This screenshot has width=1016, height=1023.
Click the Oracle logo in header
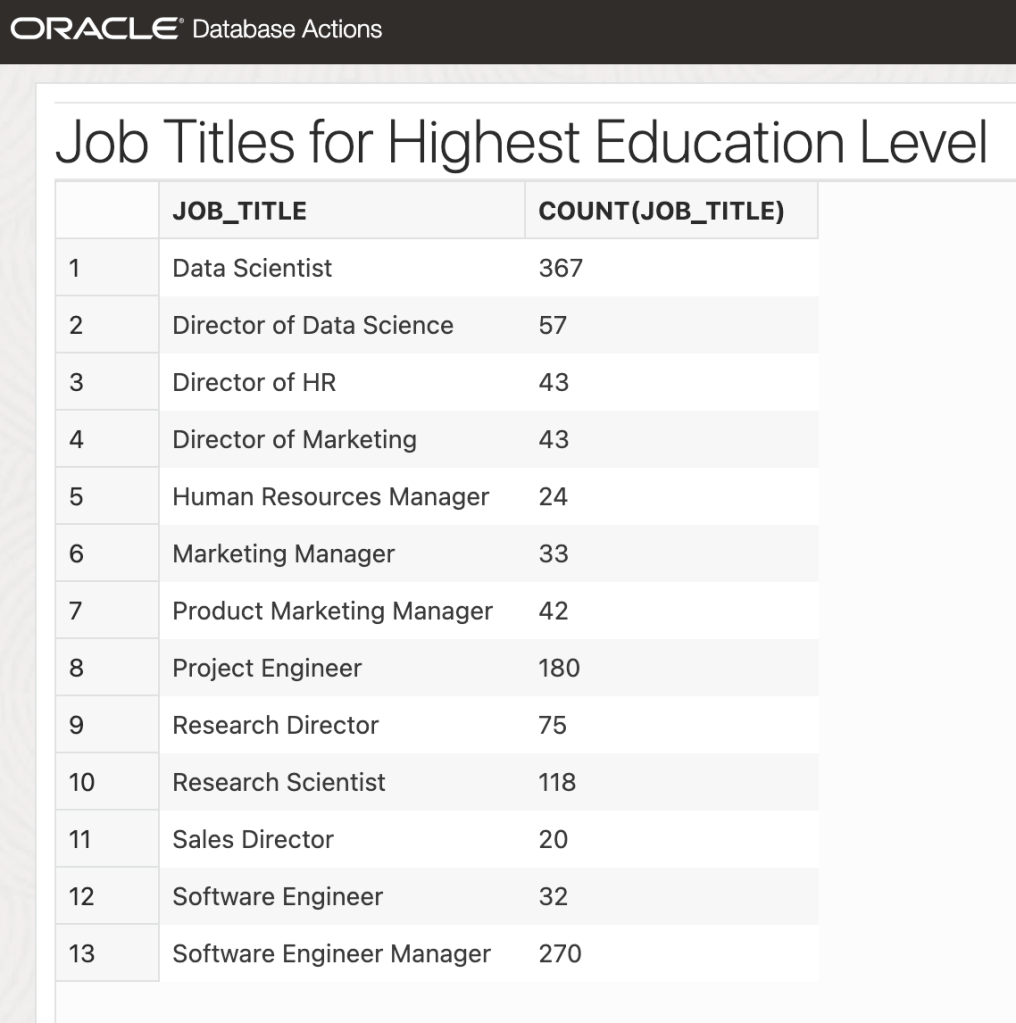[96, 29]
